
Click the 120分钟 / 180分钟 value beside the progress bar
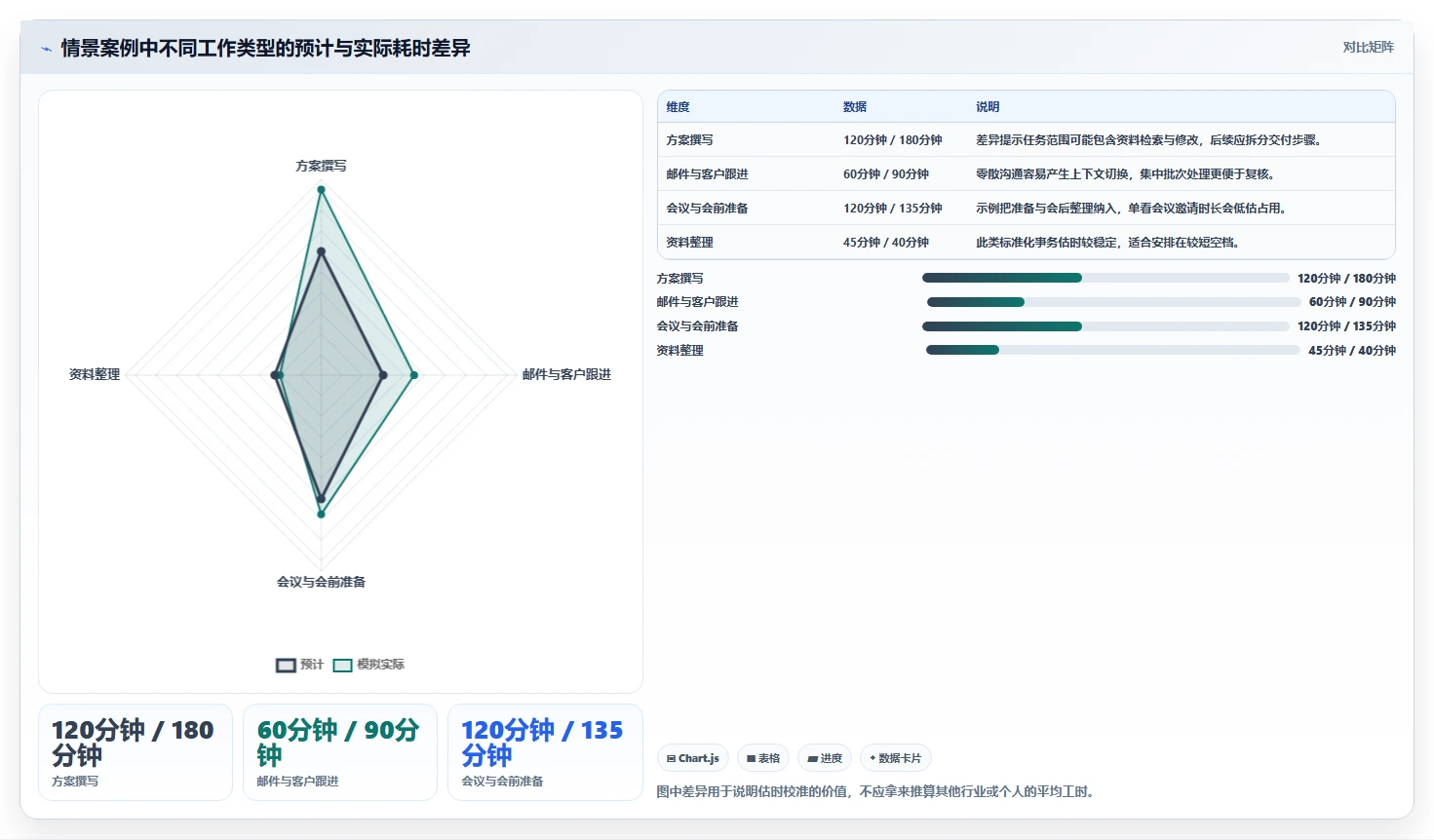(x=1346, y=279)
